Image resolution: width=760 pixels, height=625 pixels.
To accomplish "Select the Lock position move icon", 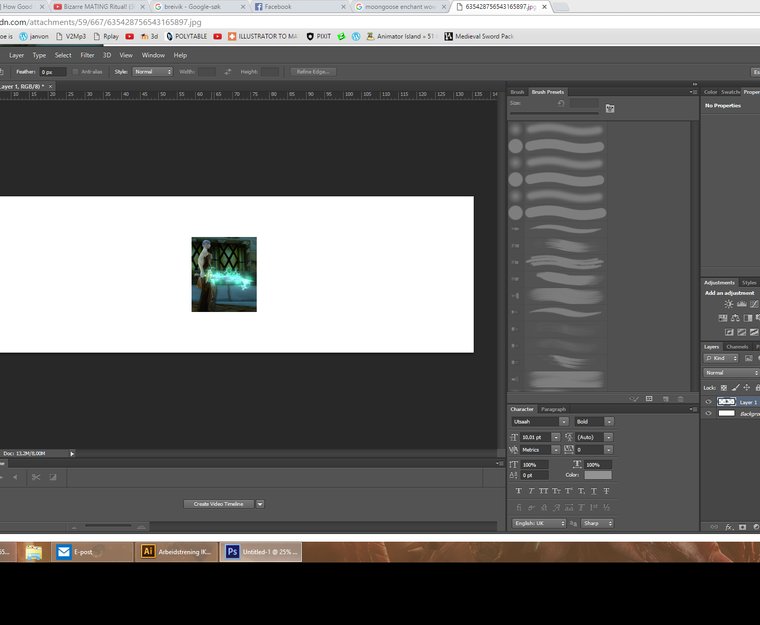I will click(x=746, y=387).
